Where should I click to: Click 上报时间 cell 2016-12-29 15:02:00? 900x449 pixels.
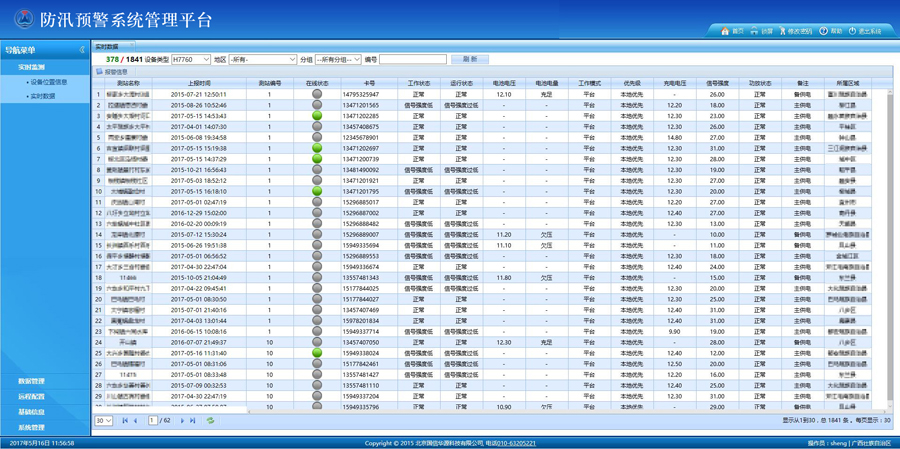point(199,213)
